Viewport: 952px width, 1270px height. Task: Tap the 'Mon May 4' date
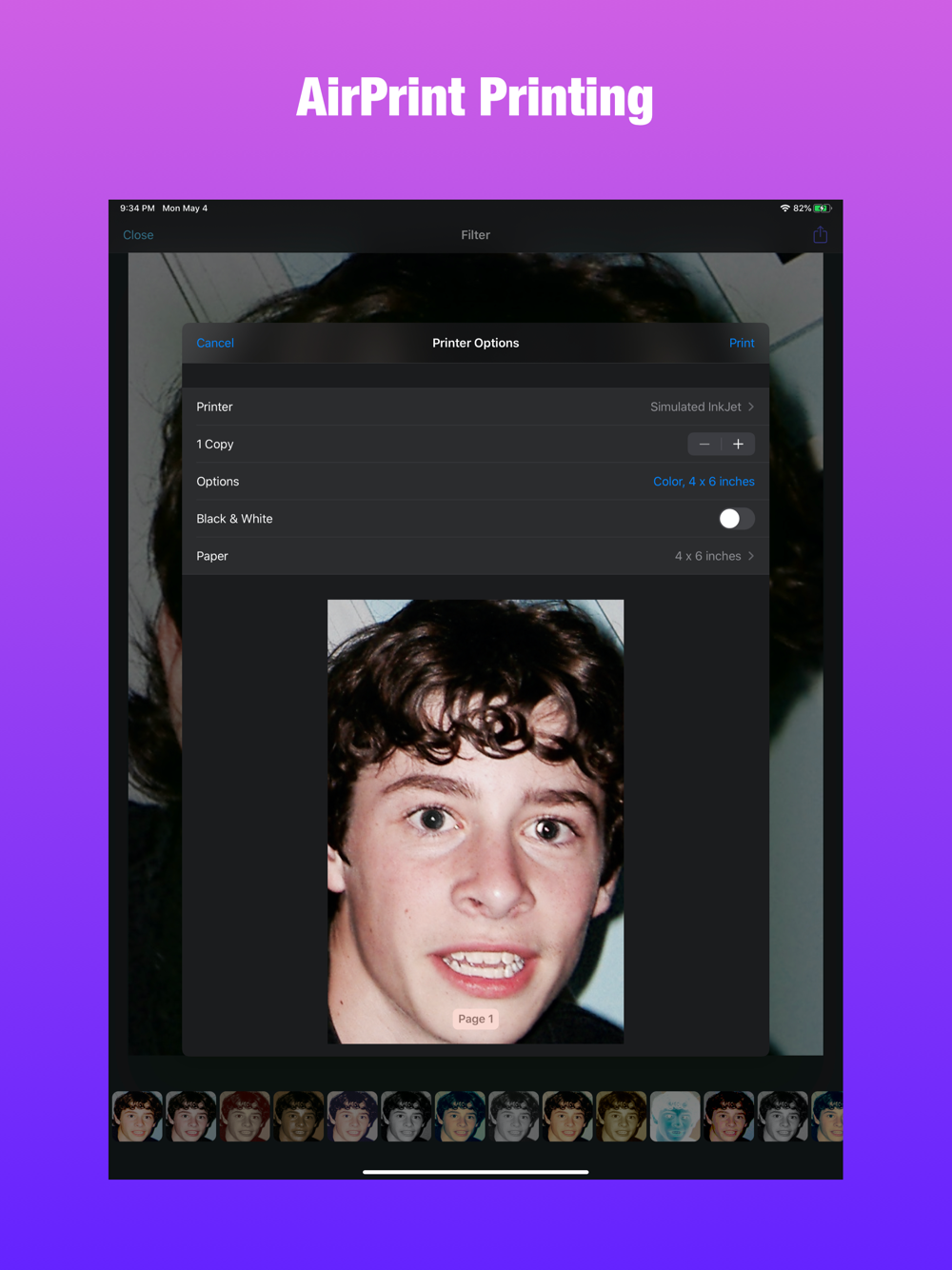(185, 208)
